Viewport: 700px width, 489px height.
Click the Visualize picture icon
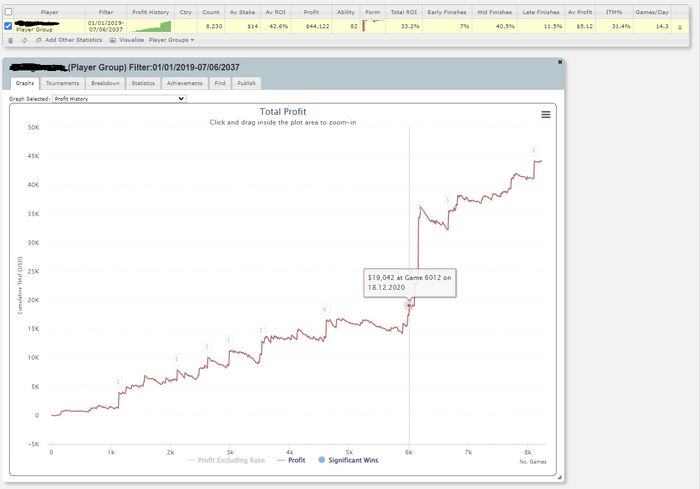pos(113,40)
